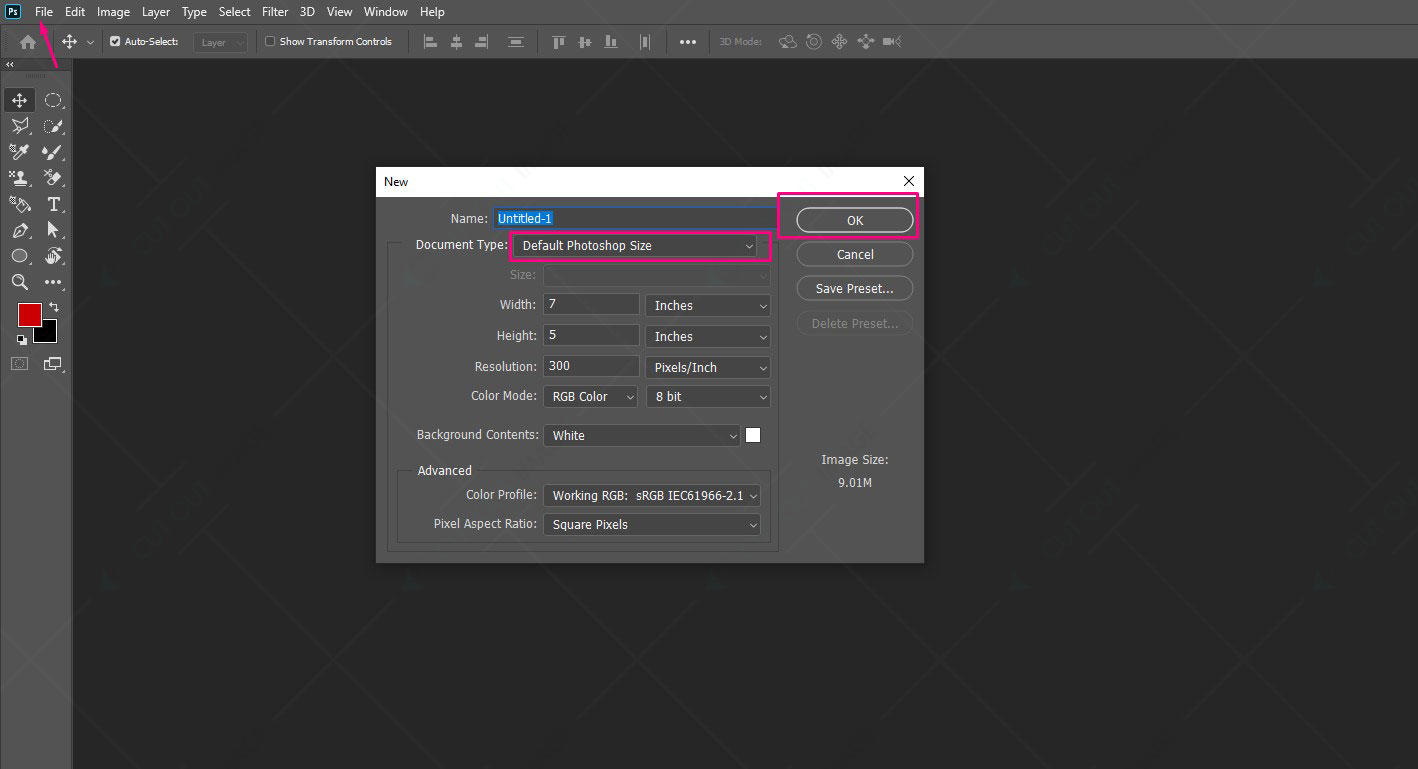Select the Stamp tool
The image size is (1418, 769).
(x=19, y=178)
